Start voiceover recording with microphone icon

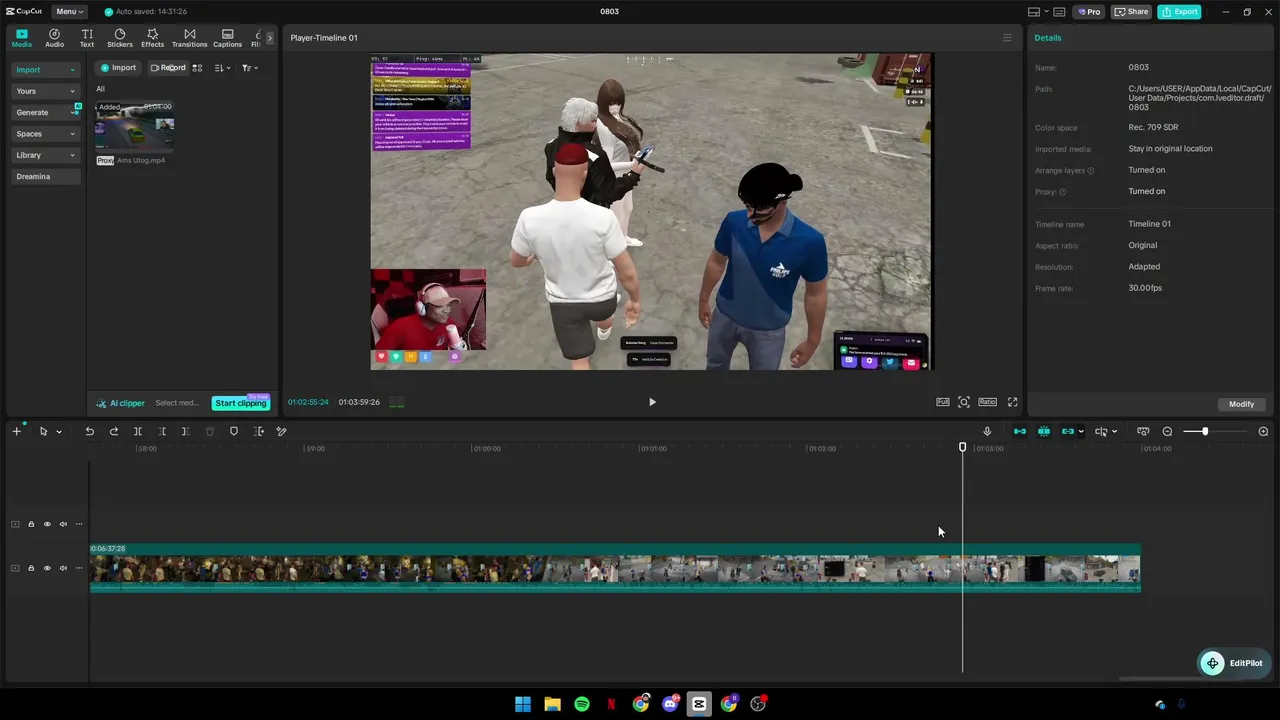click(987, 431)
